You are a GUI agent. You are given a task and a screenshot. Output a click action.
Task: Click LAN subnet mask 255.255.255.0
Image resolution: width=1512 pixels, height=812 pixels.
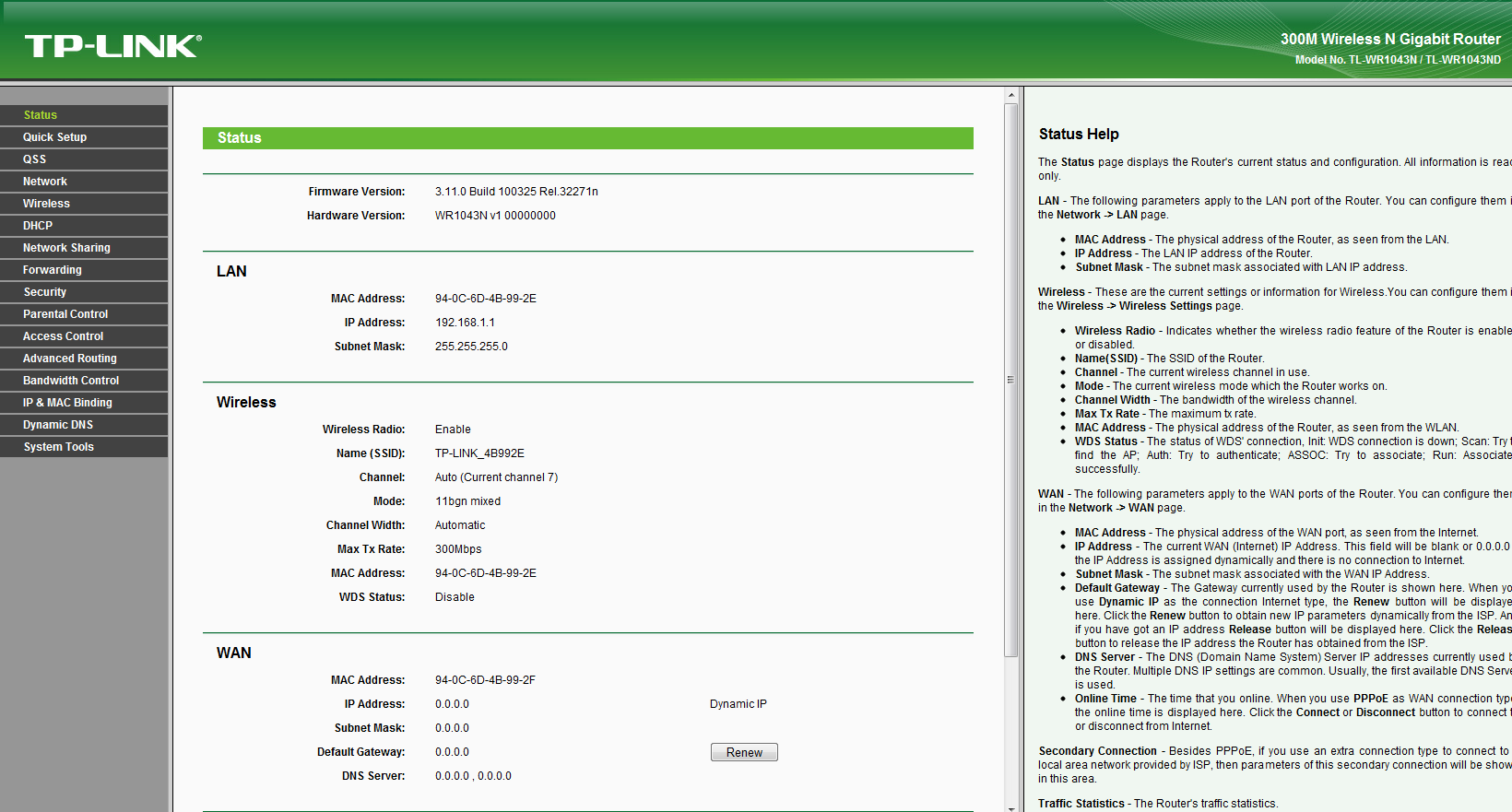click(x=471, y=347)
